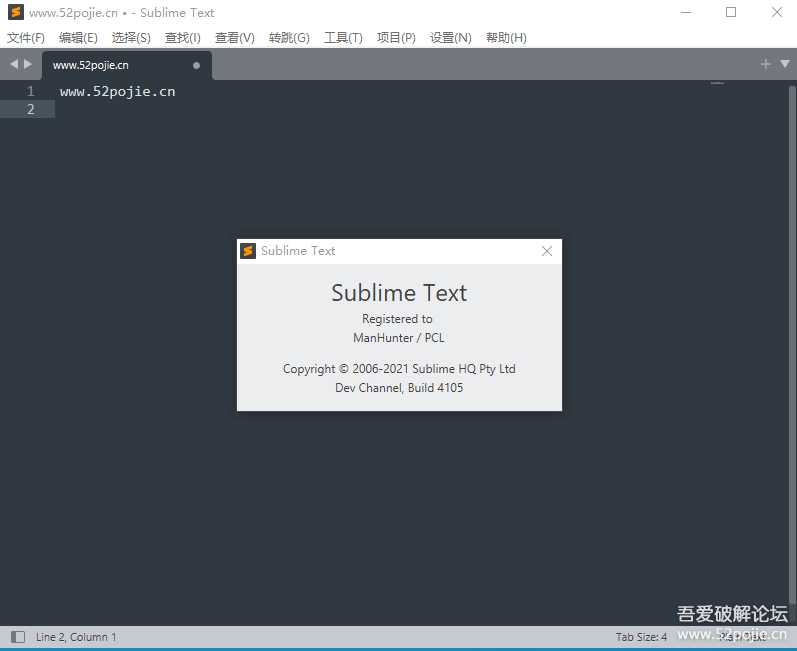Image resolution: width=797 pixels, height=651 pixels.
Task: Click the Sublime Text icon in title bar
Action: [16, 13]
